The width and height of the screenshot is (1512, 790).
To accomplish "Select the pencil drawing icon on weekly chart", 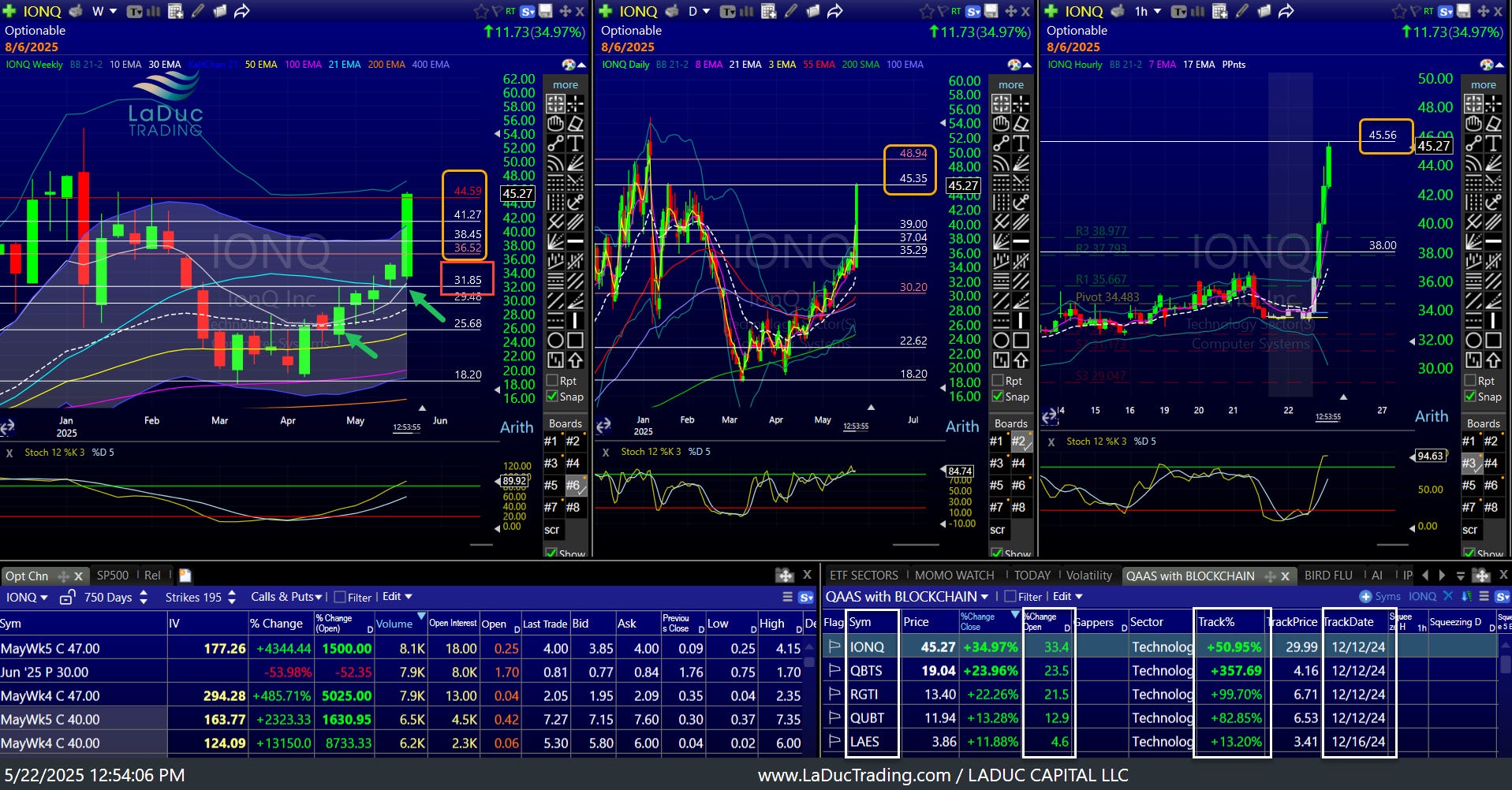I will coord(198,11).
